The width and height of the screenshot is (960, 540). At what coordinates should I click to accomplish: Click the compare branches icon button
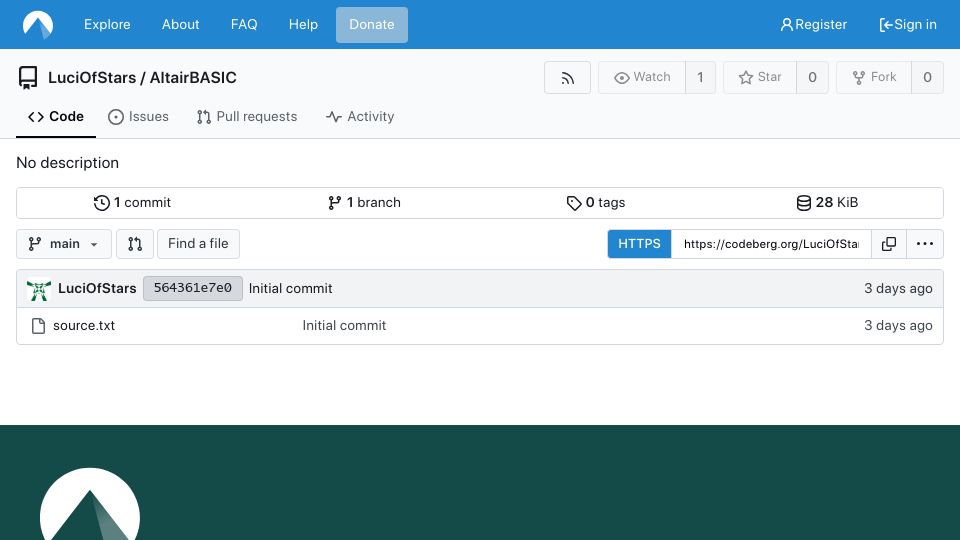click(x=135, y=244)
